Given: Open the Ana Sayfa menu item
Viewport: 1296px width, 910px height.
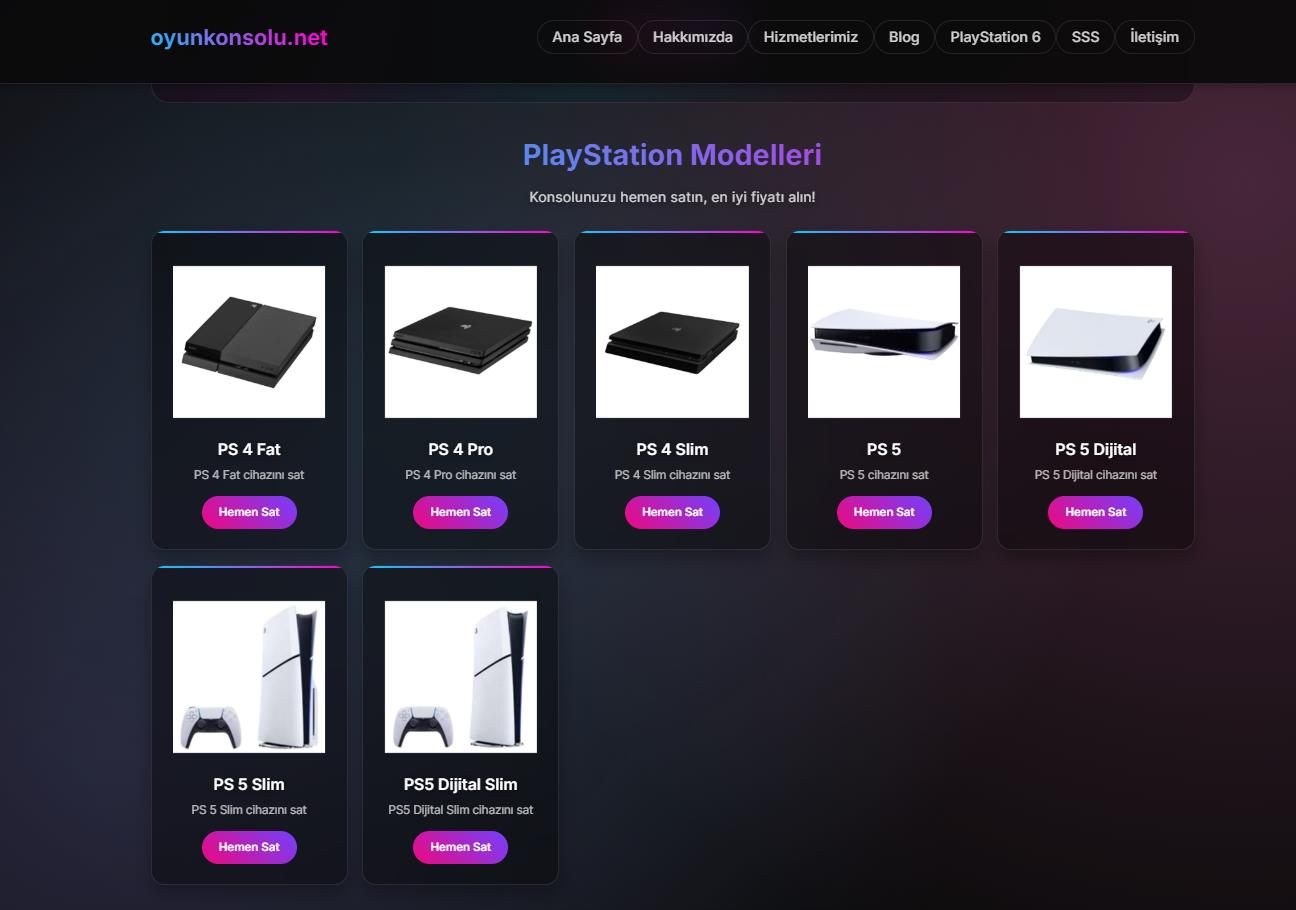Looking at the screenshot, I should 587,37.
